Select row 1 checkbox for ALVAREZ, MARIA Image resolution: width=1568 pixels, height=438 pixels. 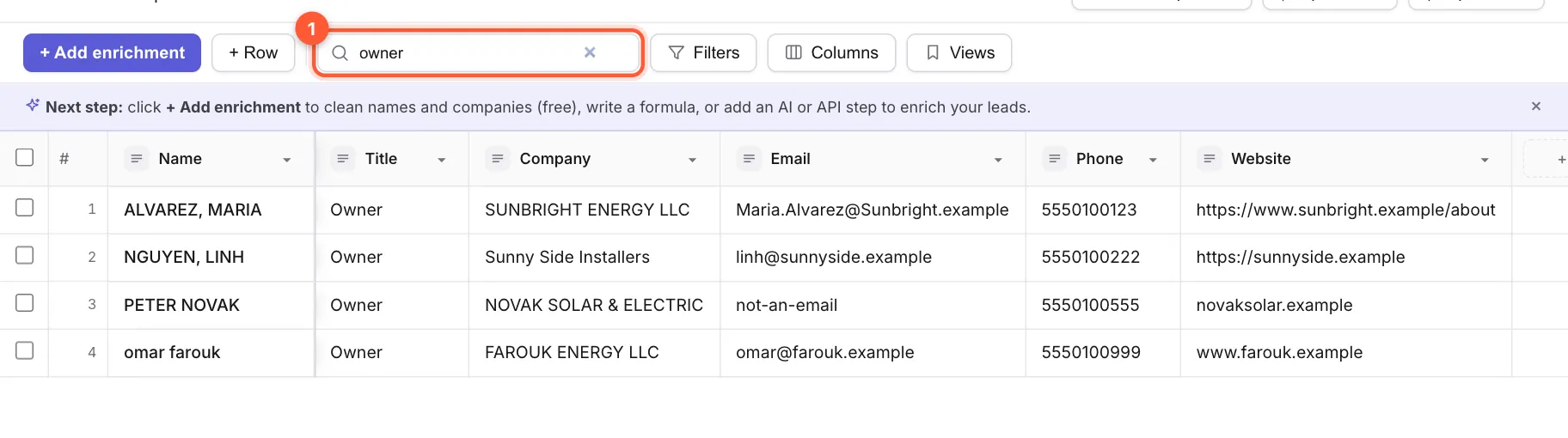coord(25,208)
